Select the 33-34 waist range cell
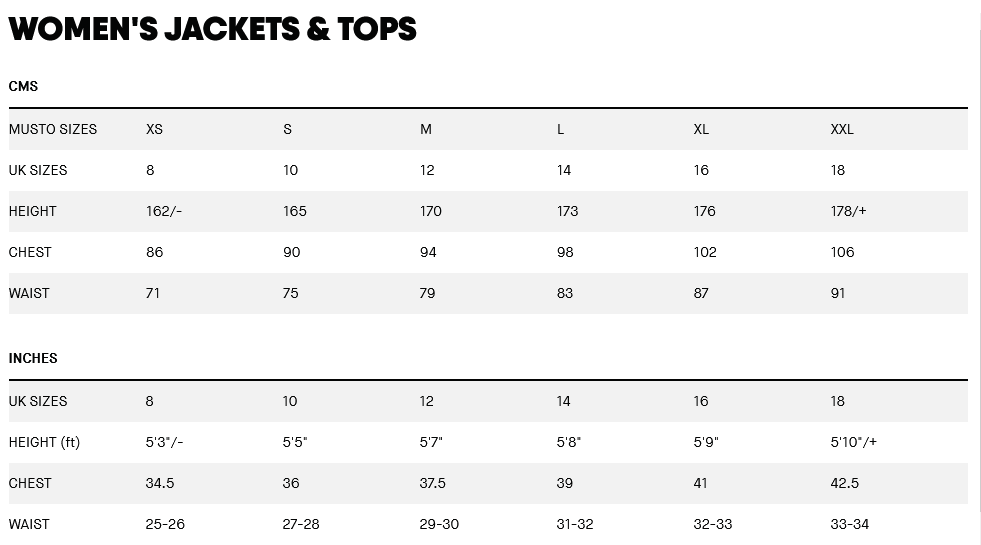The height and width of the screenshot is (545, 981). [850, 524]
